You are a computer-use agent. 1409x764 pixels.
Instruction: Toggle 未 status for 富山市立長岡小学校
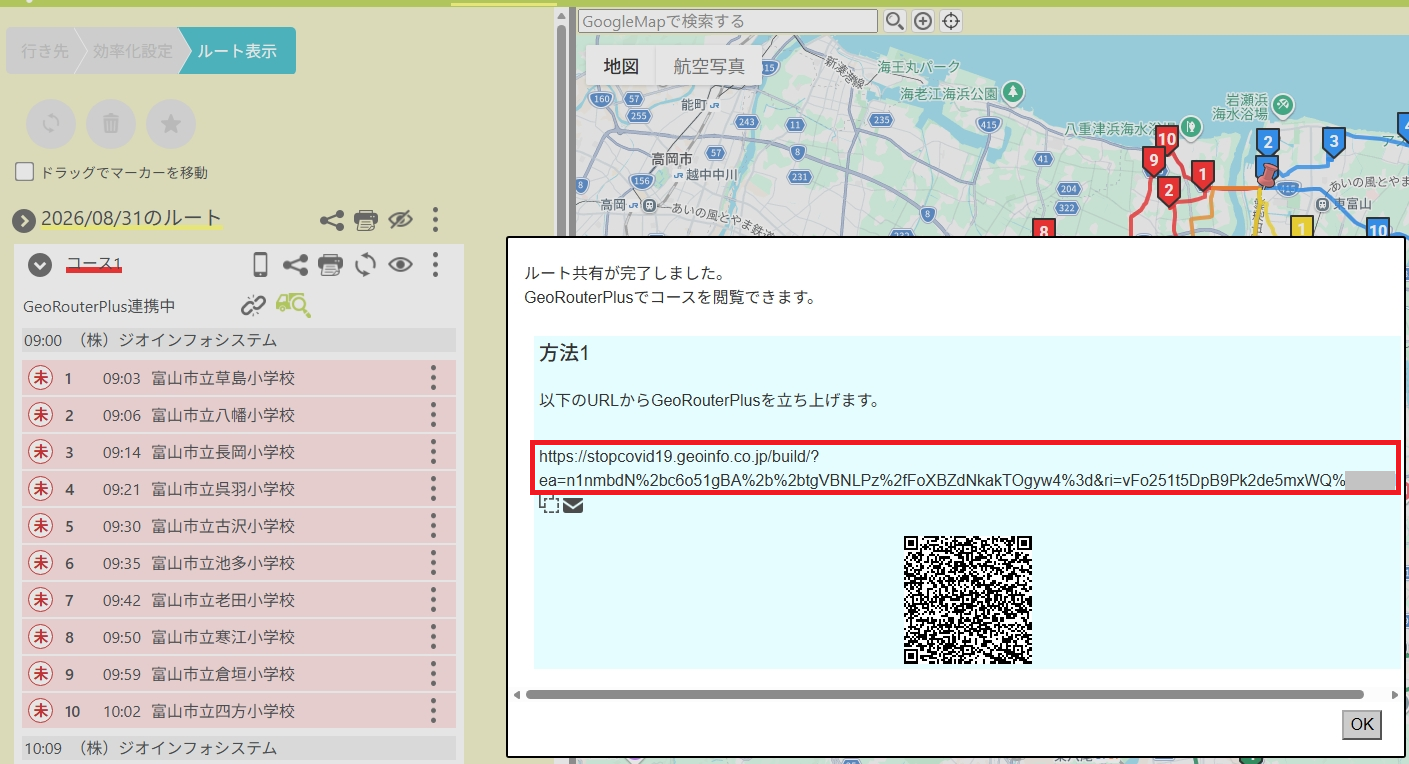(x=40, y=452)
